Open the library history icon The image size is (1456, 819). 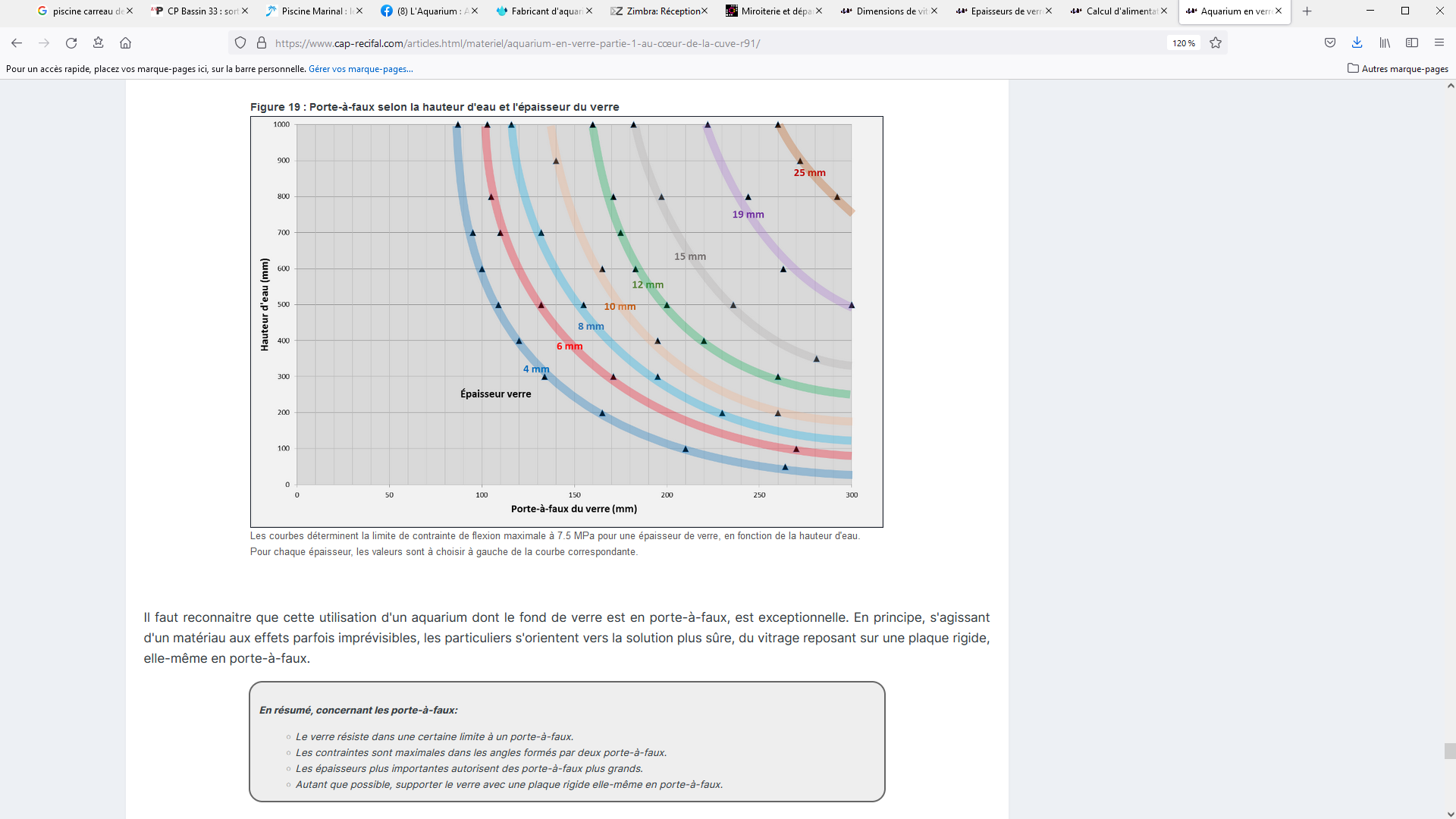(x=1385, y=43)
